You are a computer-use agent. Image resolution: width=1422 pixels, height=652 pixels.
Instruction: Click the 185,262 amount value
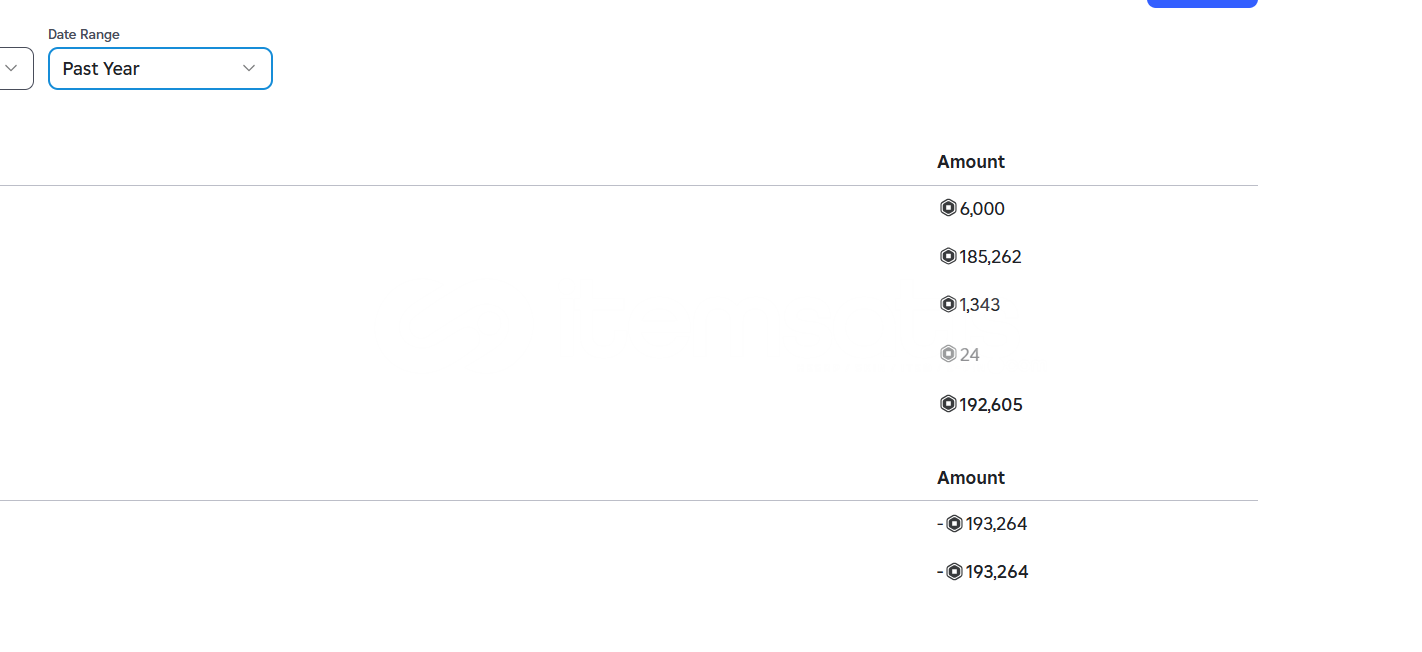click(990, 256)
